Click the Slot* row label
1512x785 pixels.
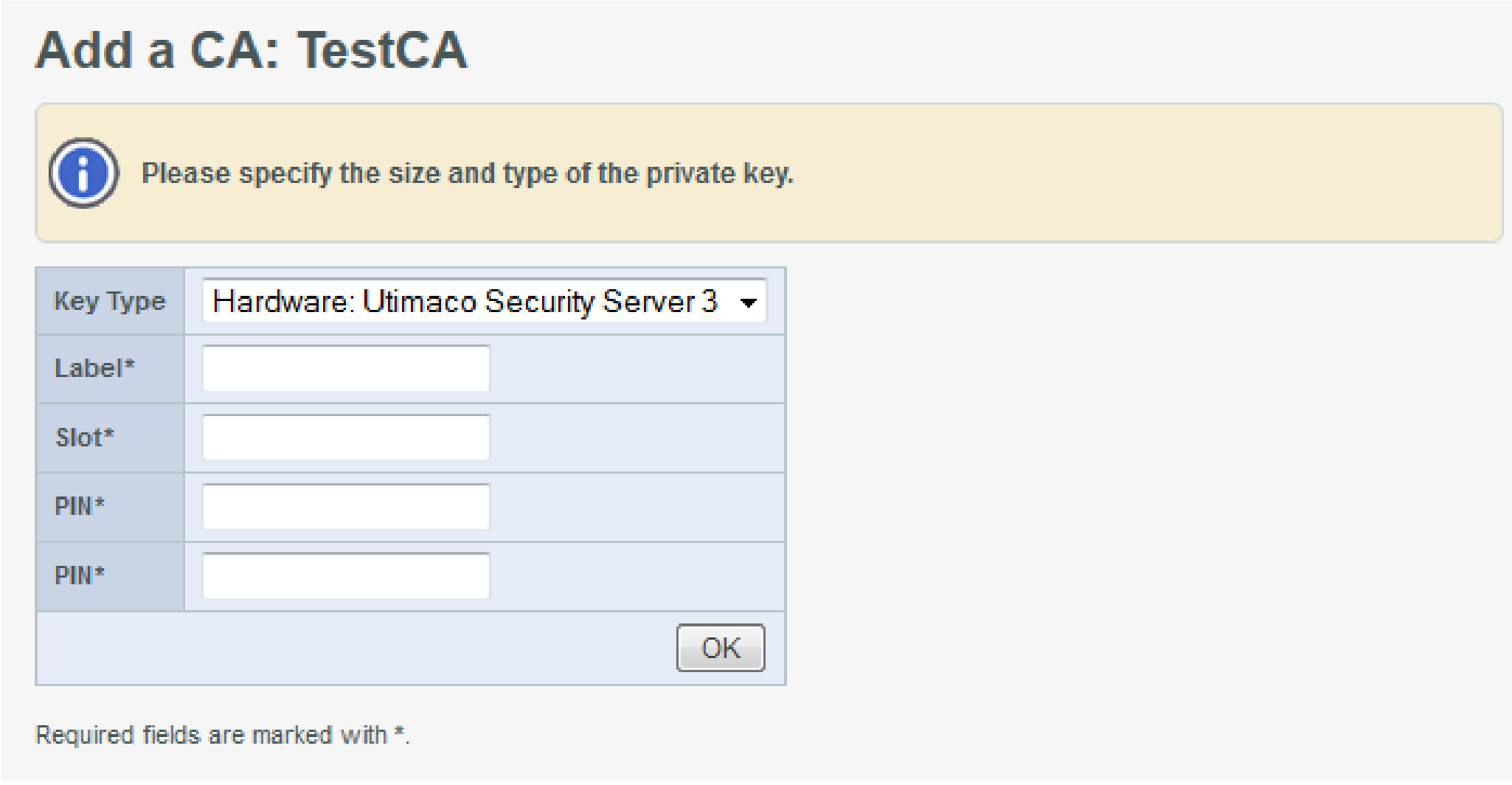click(x=85, y=438)
